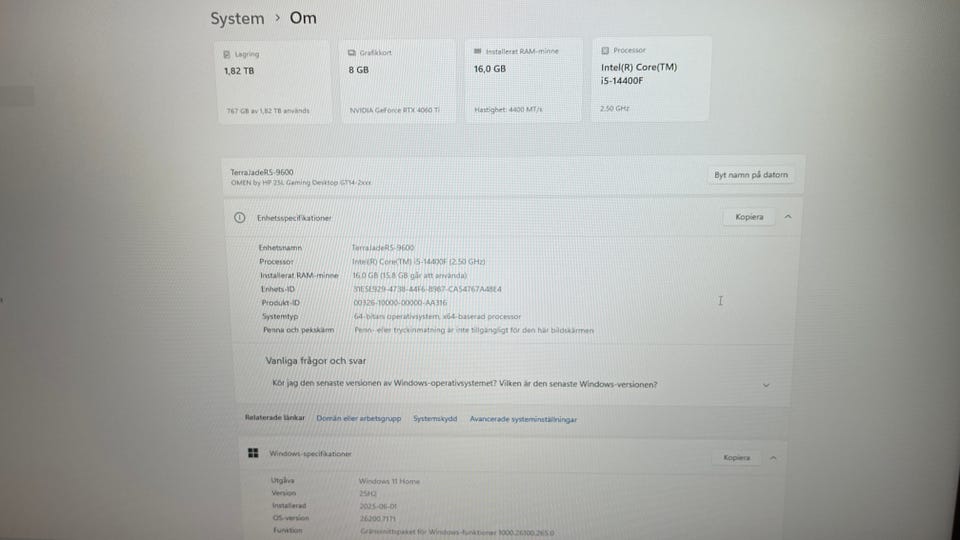This screenshot has width=960, height=540.
Task: Copy device specifications with Kopiera
Action: [749, 217]
